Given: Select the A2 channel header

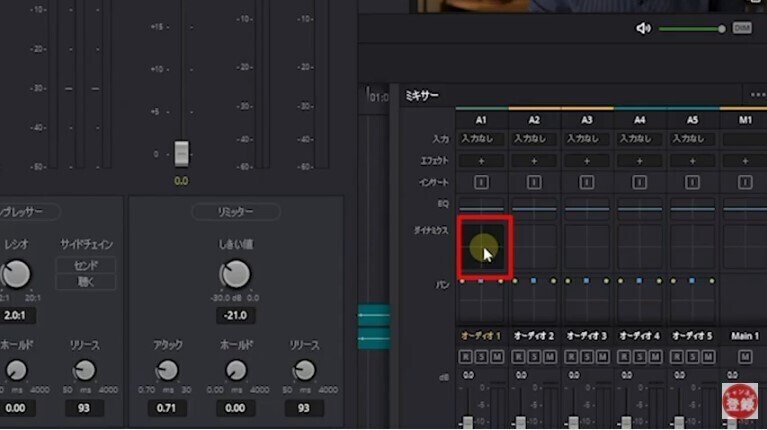Looking at the screenshot, I should click(x=534, y=120).
